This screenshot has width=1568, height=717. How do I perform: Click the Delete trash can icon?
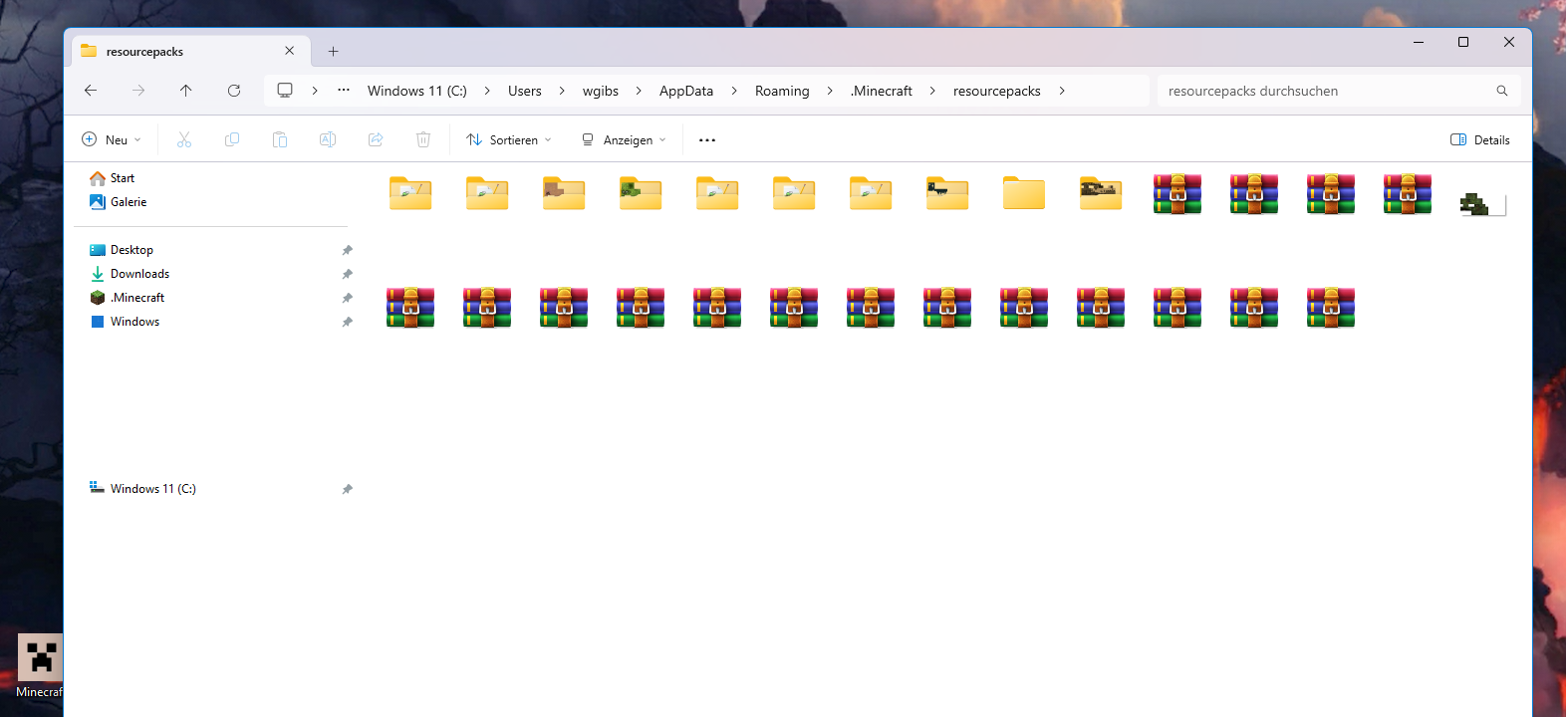(423, 140)
